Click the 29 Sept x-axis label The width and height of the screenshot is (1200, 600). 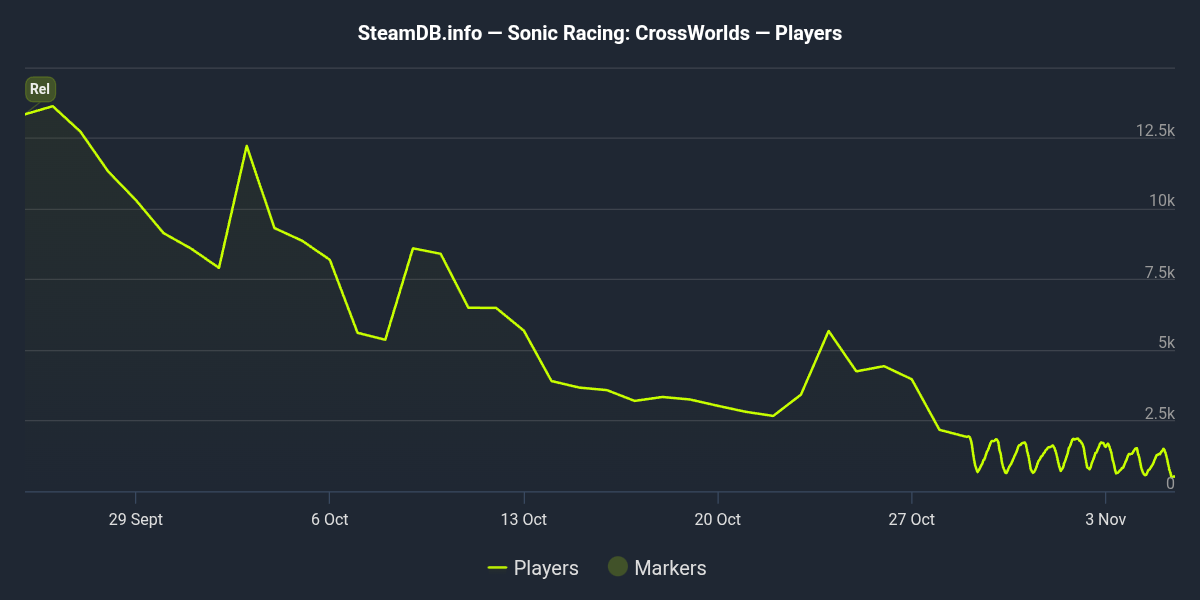tap(135, 519)
